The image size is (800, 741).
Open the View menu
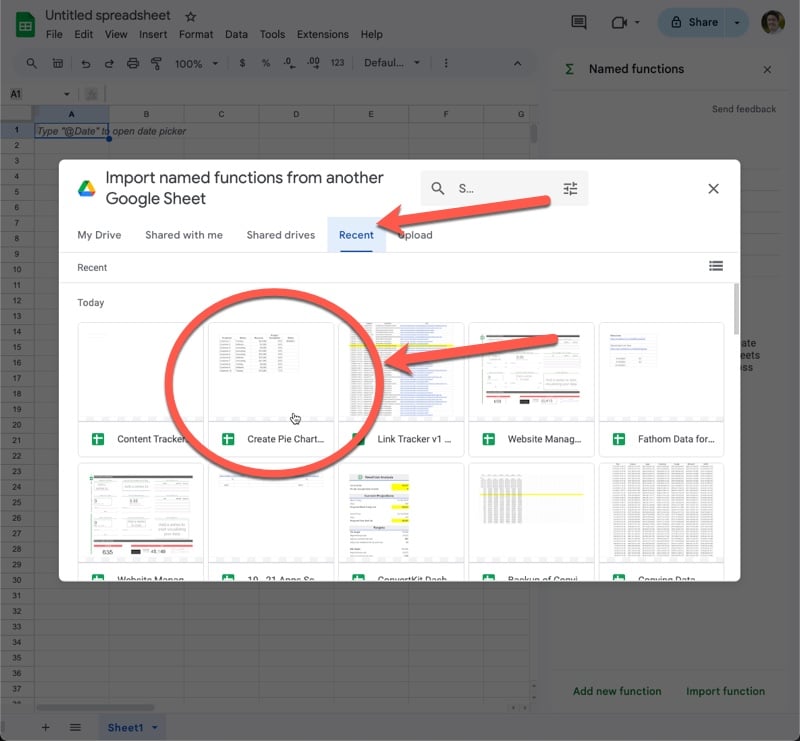pos(116,34)
